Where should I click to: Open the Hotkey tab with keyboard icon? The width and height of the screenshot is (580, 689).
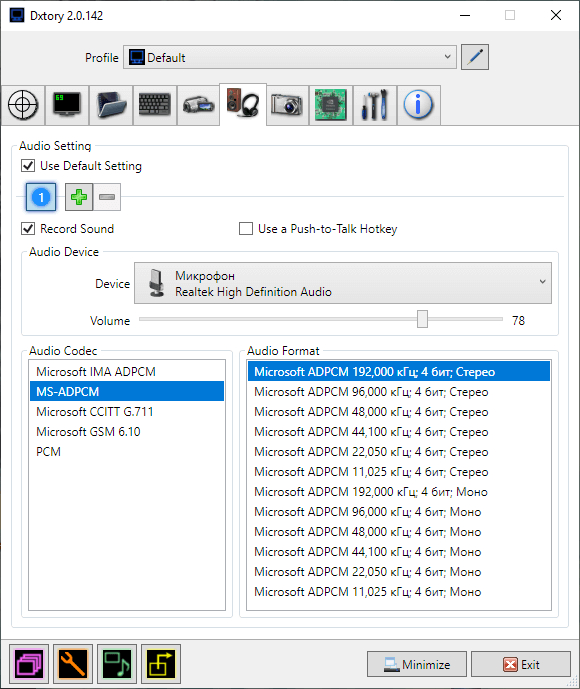(x=155, y=105)
